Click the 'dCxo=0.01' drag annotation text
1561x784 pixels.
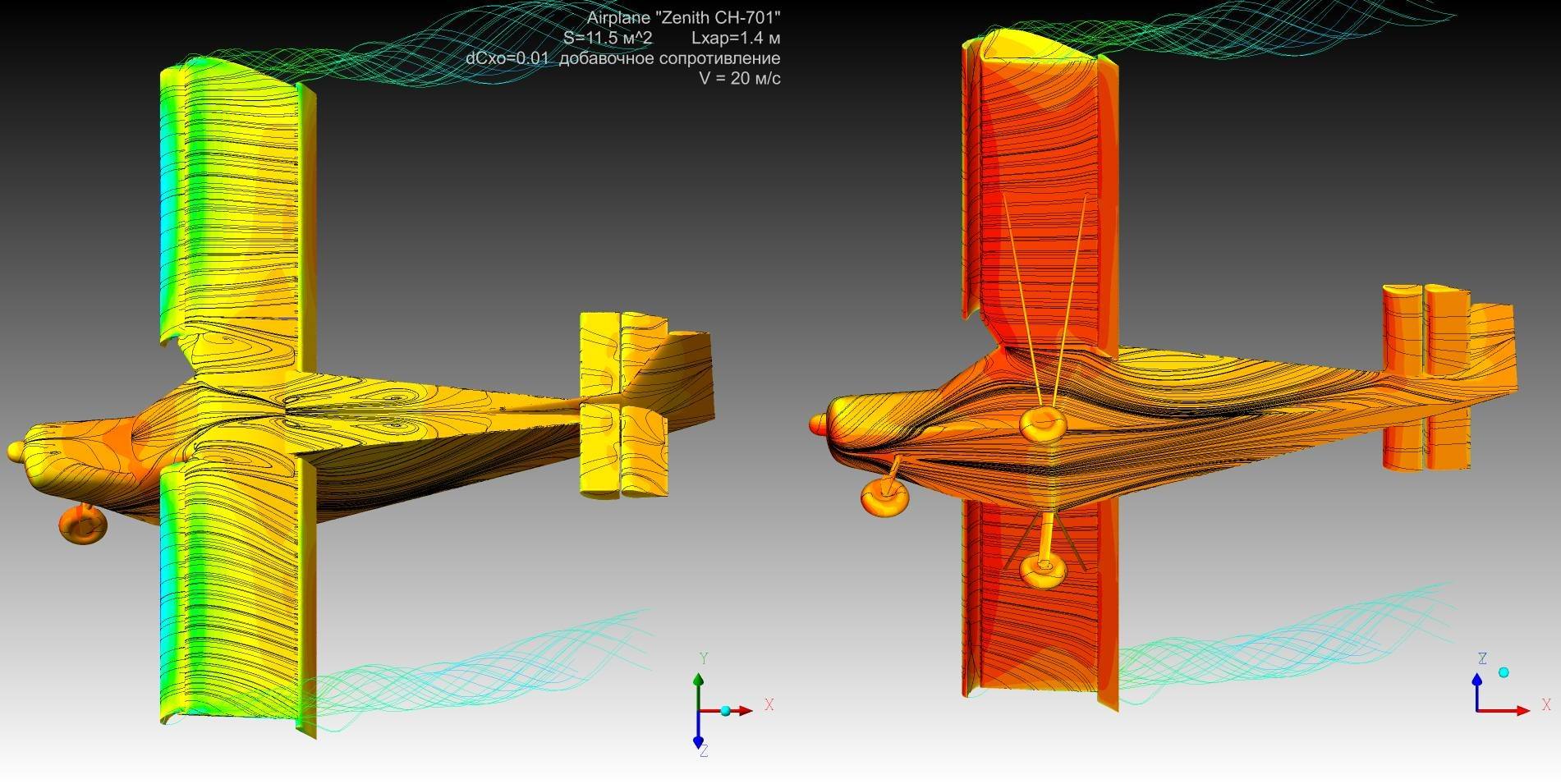507,58
